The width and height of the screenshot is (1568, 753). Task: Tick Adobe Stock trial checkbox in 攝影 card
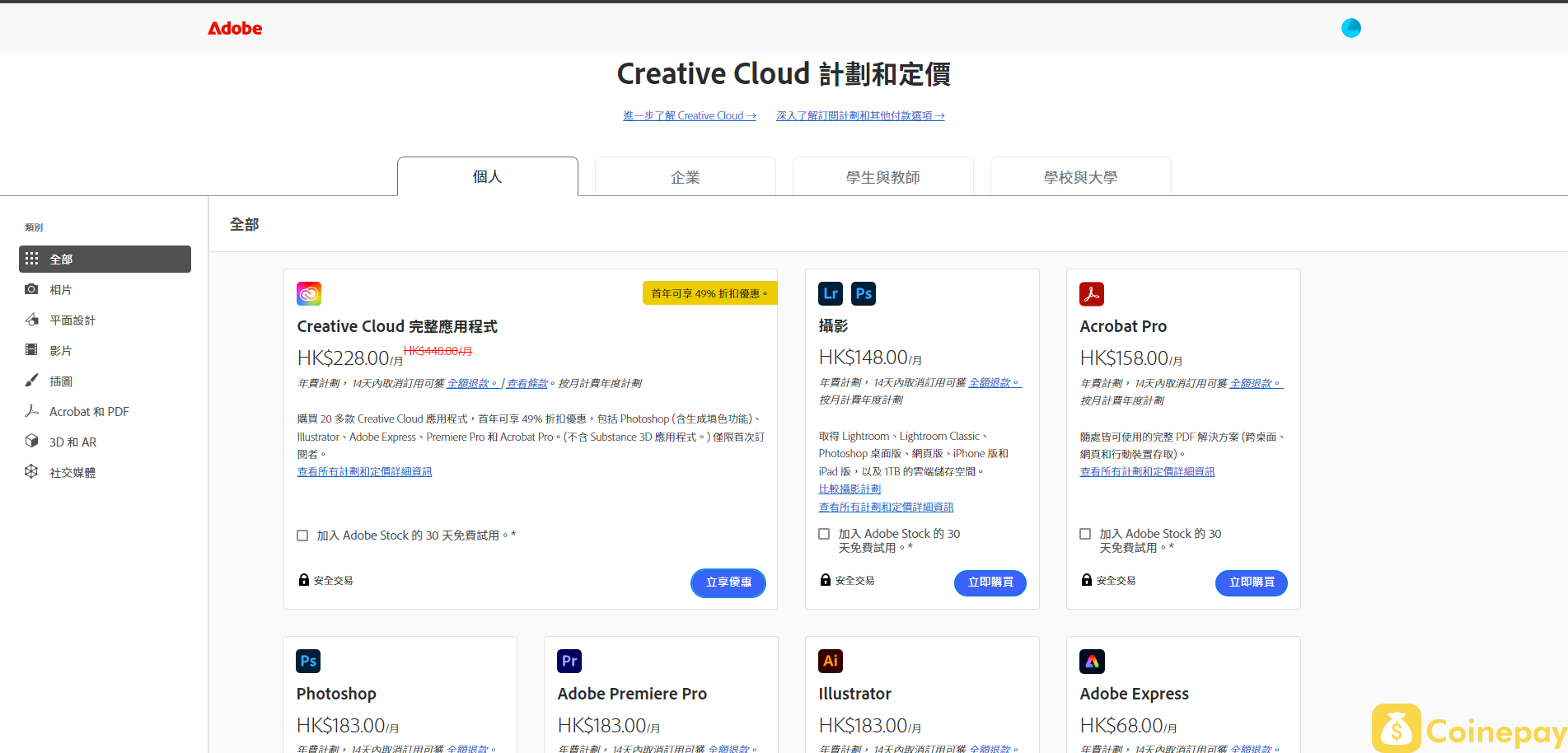(x=824, y=534)
